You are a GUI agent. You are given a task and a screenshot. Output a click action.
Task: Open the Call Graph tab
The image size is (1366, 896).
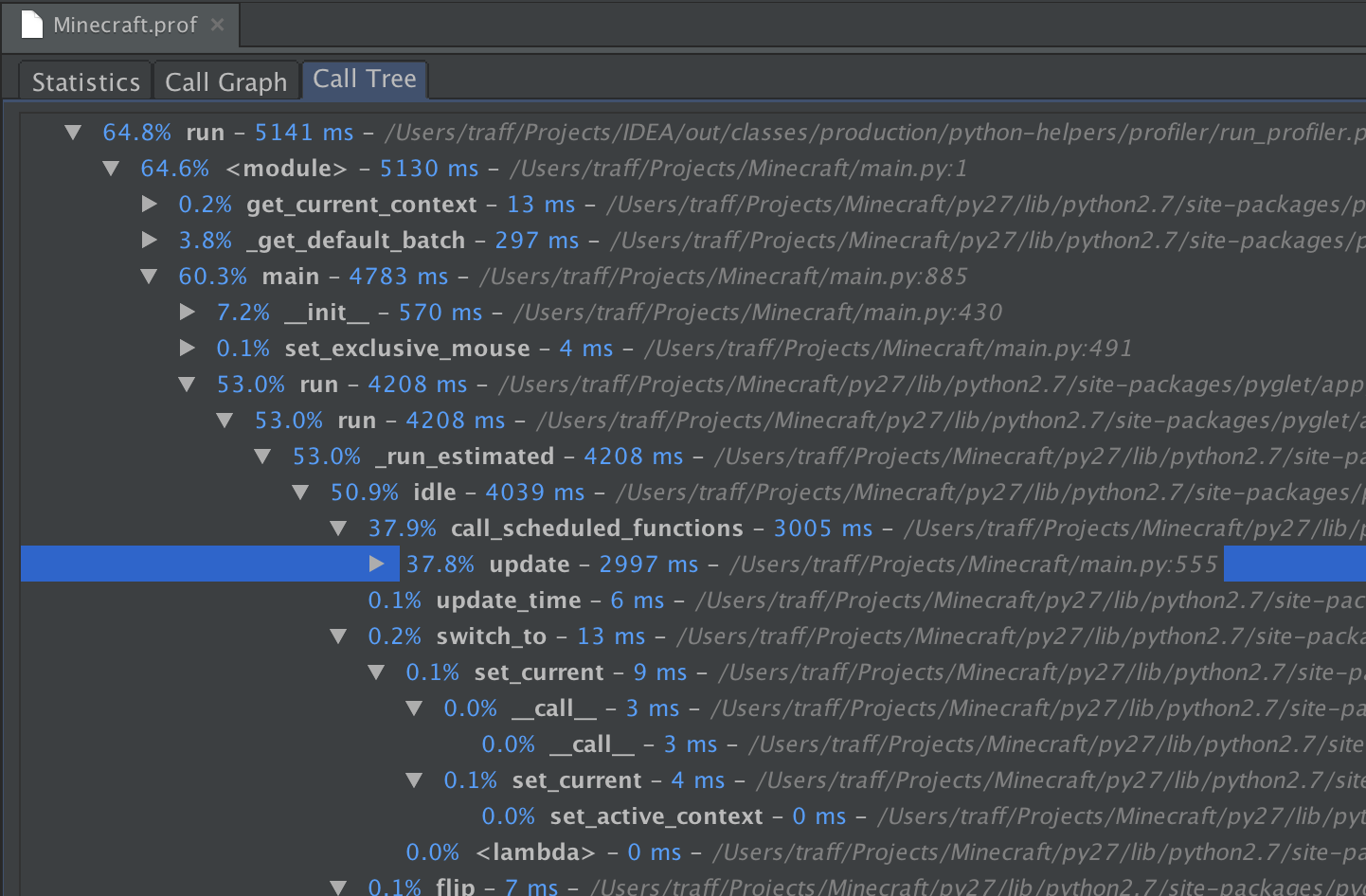click(225, 82)
